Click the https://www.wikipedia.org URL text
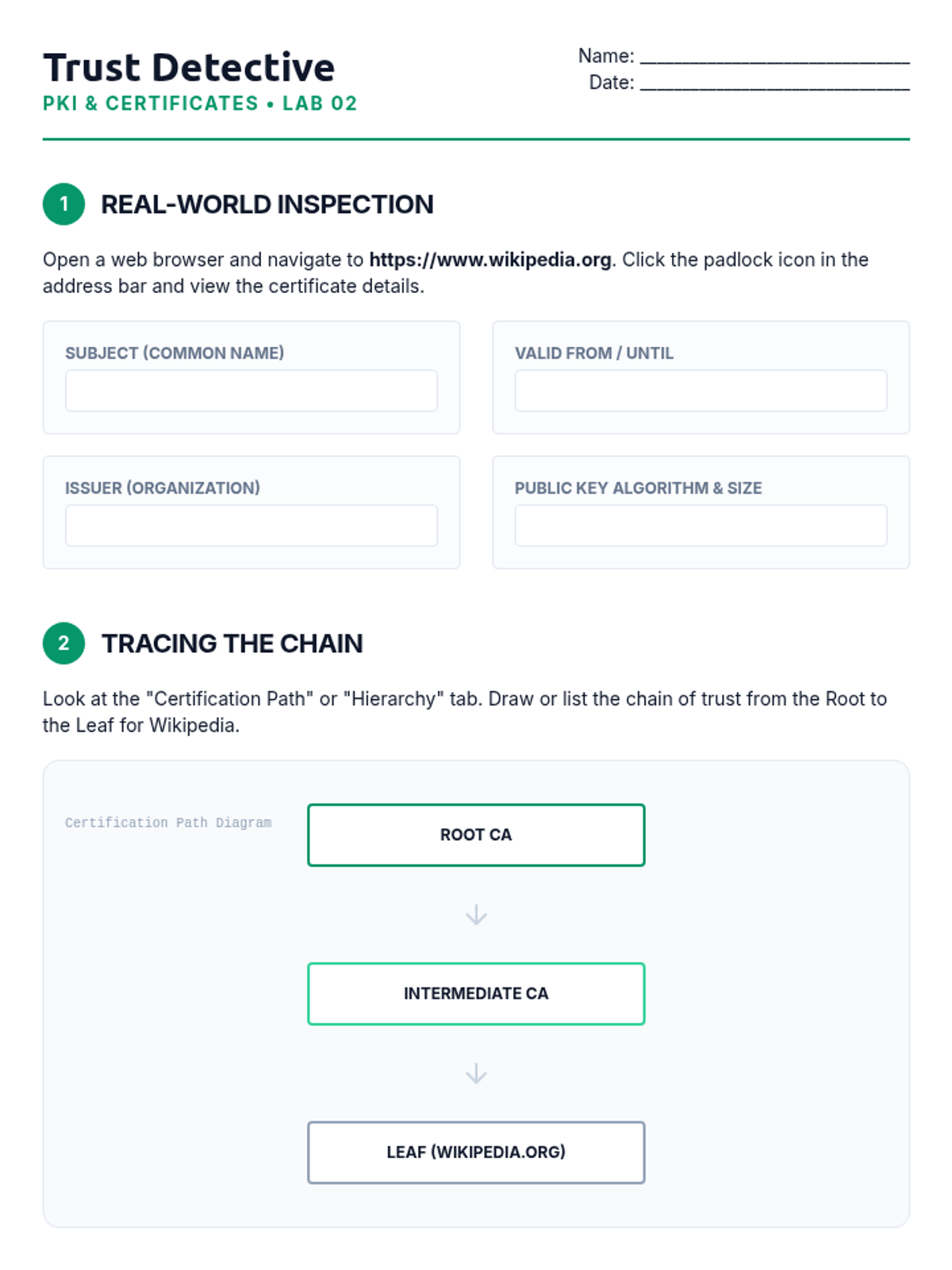The image size is (952, 1270). 490,260
